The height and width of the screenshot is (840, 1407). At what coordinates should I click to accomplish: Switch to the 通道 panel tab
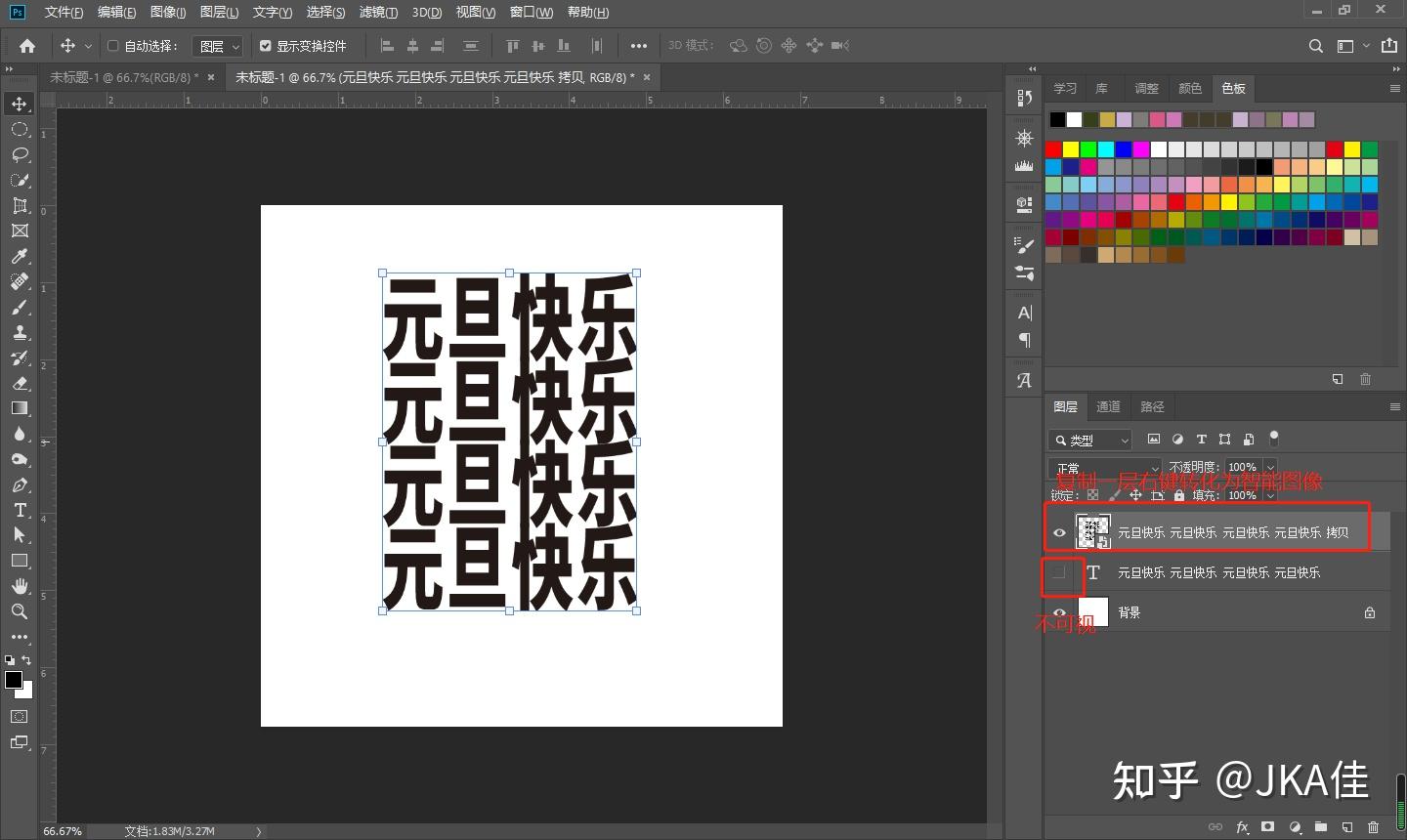[1108, 406]
